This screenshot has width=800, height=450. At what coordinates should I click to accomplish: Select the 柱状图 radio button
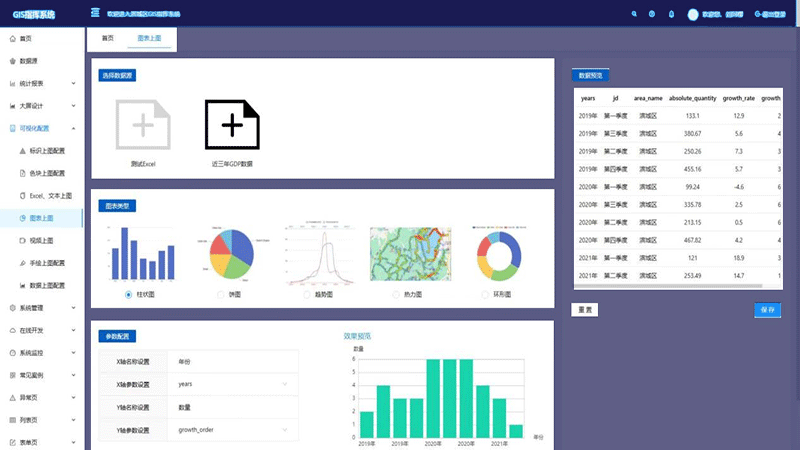(129, 295)
